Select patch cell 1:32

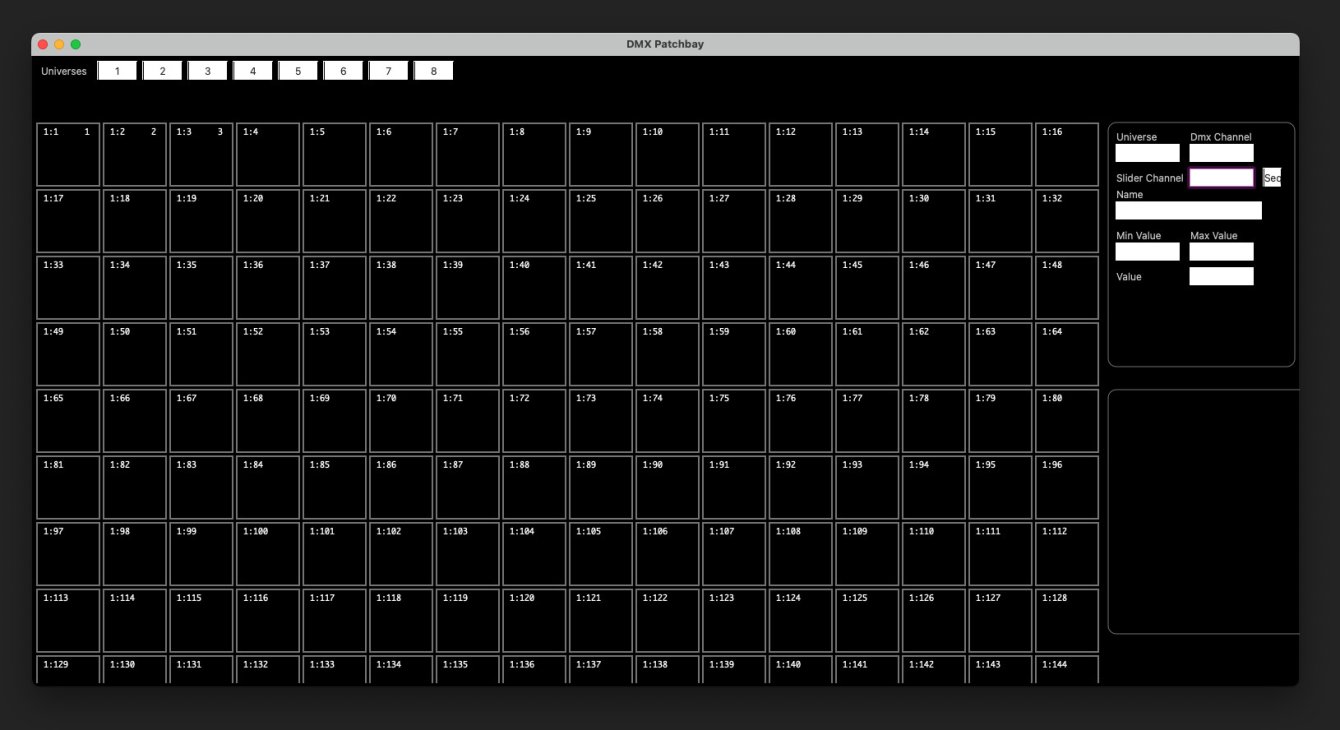[1067, 221]
